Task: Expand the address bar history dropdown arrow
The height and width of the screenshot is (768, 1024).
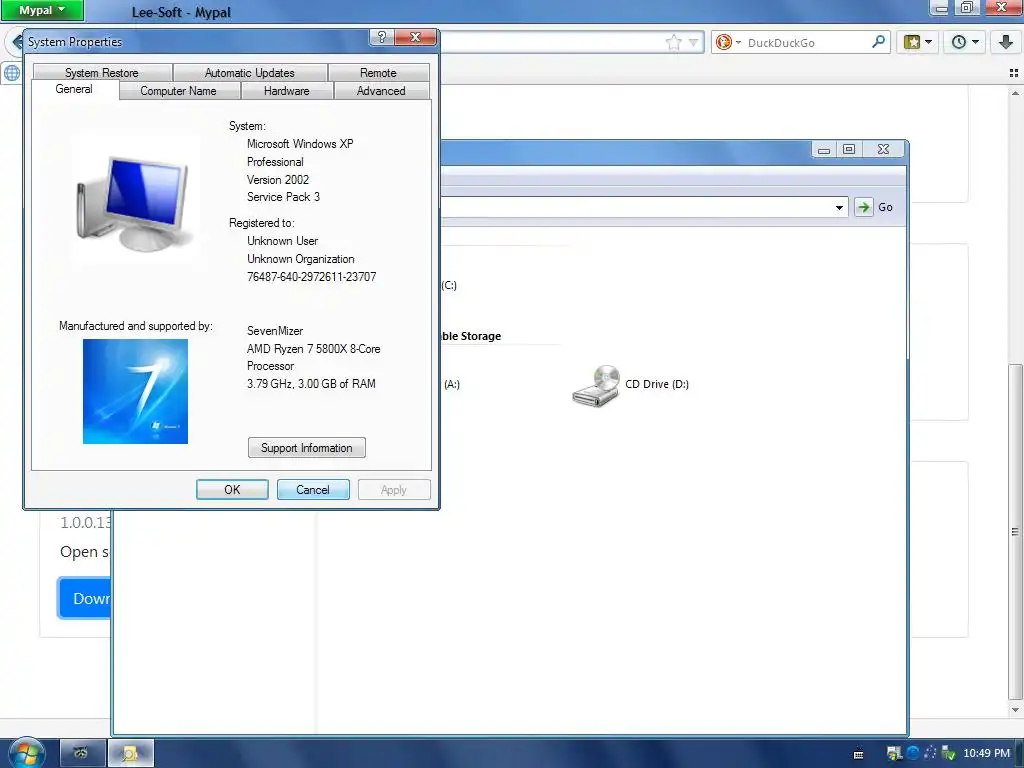Action: [694, 42]
